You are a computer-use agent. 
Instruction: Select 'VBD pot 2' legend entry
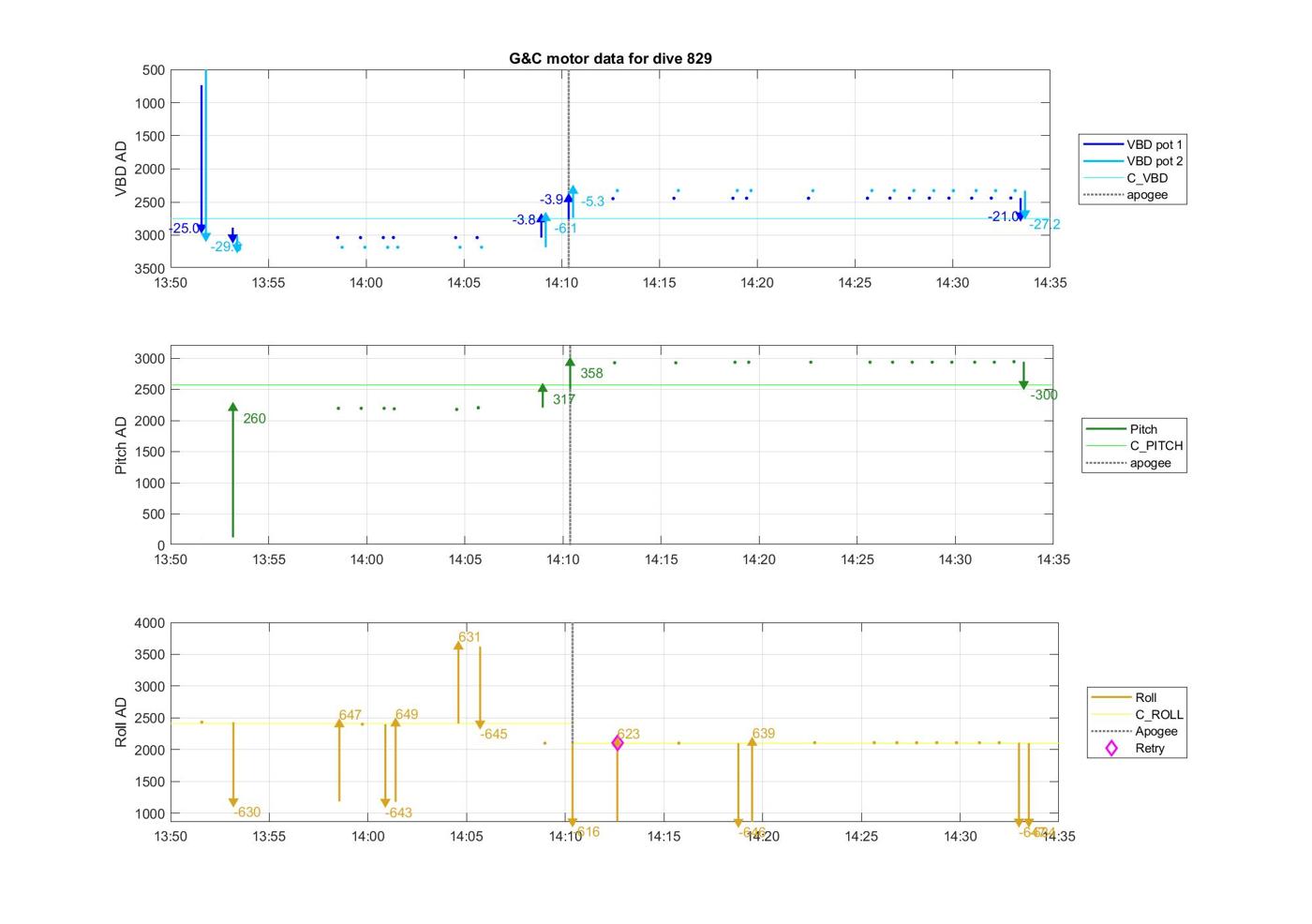pos(1134,161)
